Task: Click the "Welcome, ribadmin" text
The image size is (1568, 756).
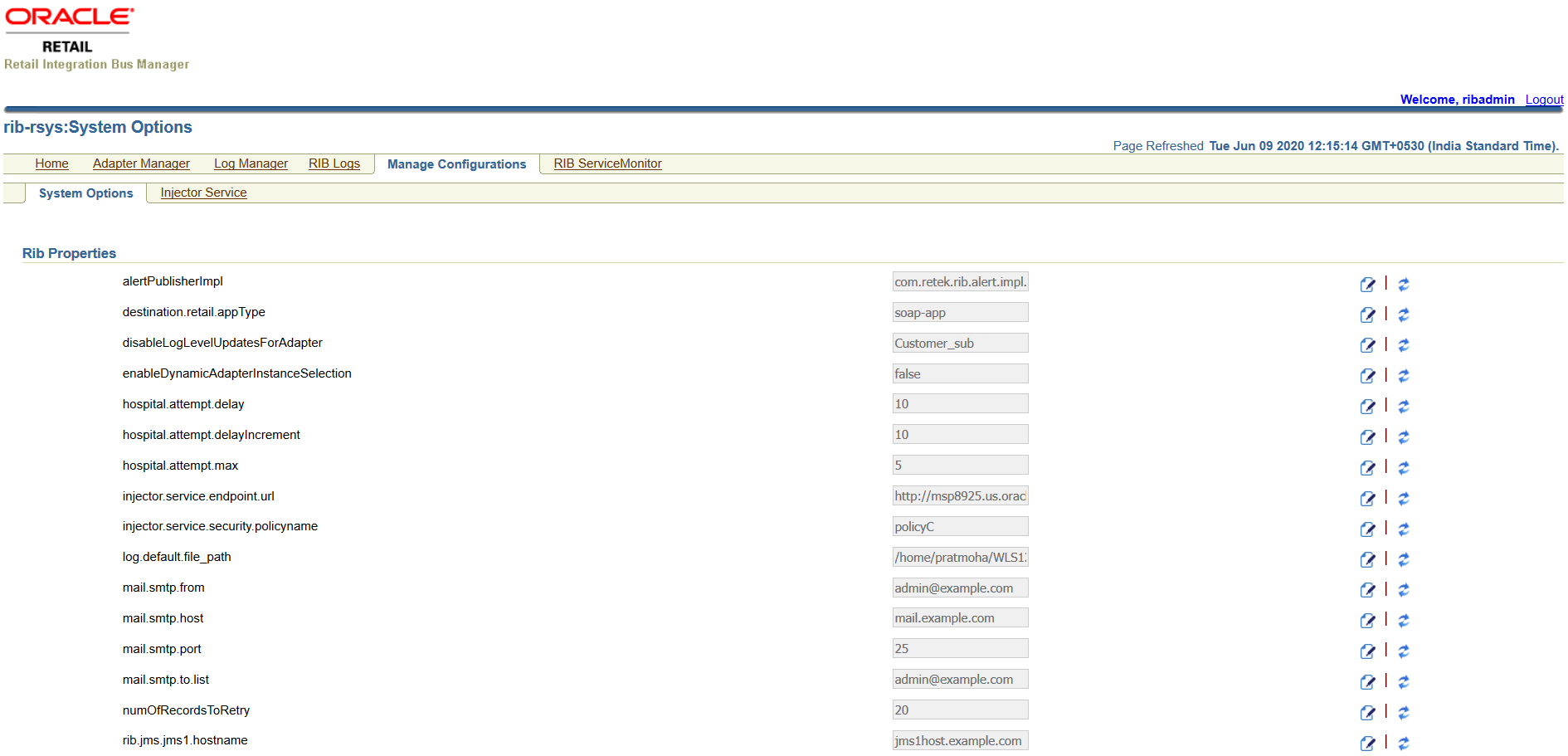Action: click(1457, 100)
